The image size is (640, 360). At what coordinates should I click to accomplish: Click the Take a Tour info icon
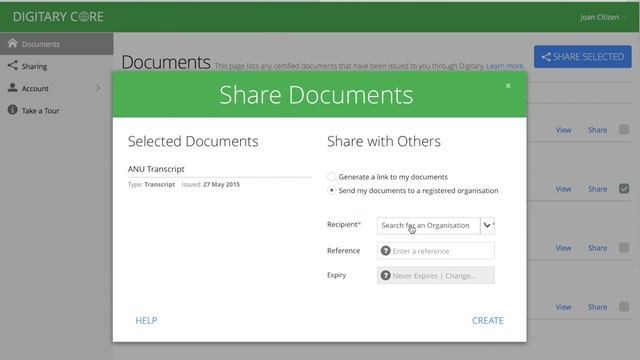click(13, 110)
